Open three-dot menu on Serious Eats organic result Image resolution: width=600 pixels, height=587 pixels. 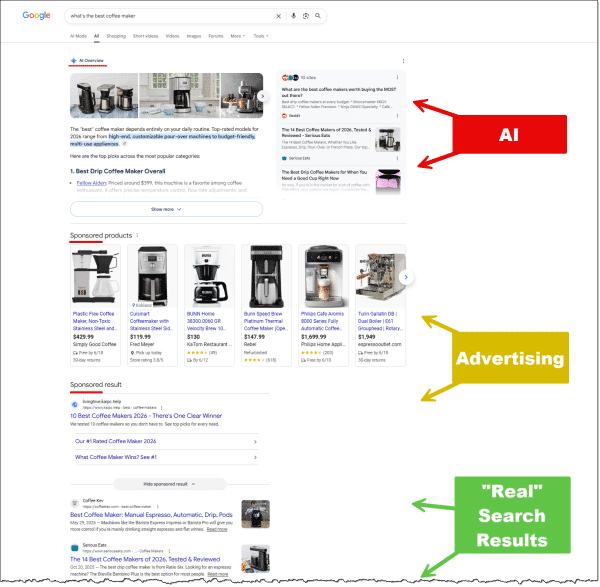click(169, 551)
